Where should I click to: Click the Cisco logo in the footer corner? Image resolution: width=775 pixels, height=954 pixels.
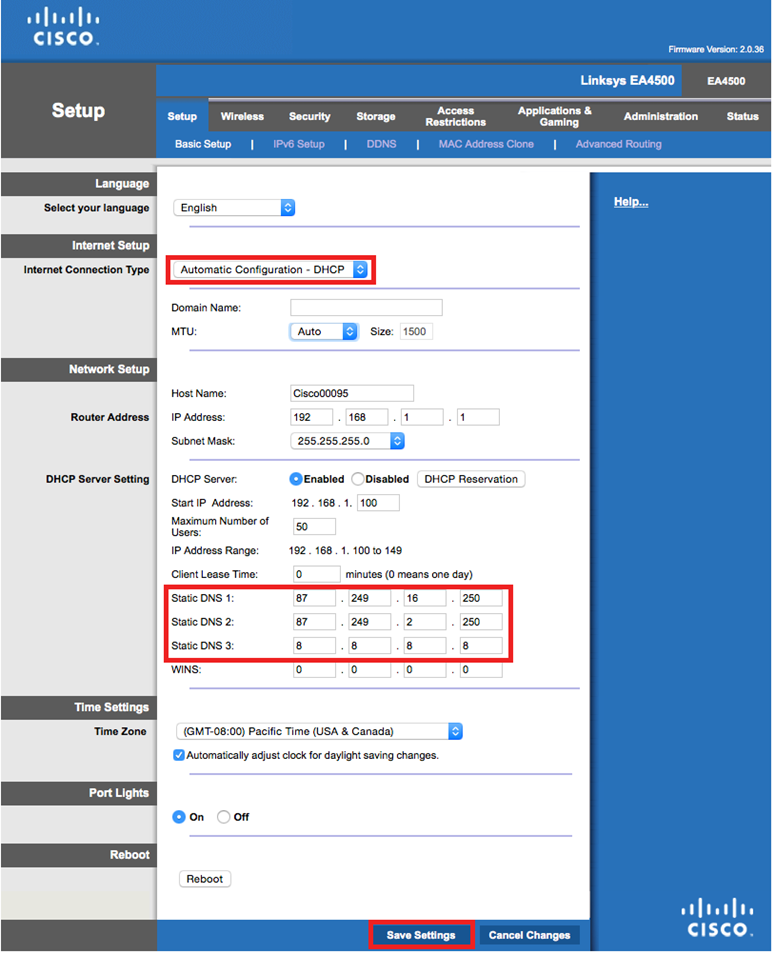pyautogui.click(x=718, y=918)
